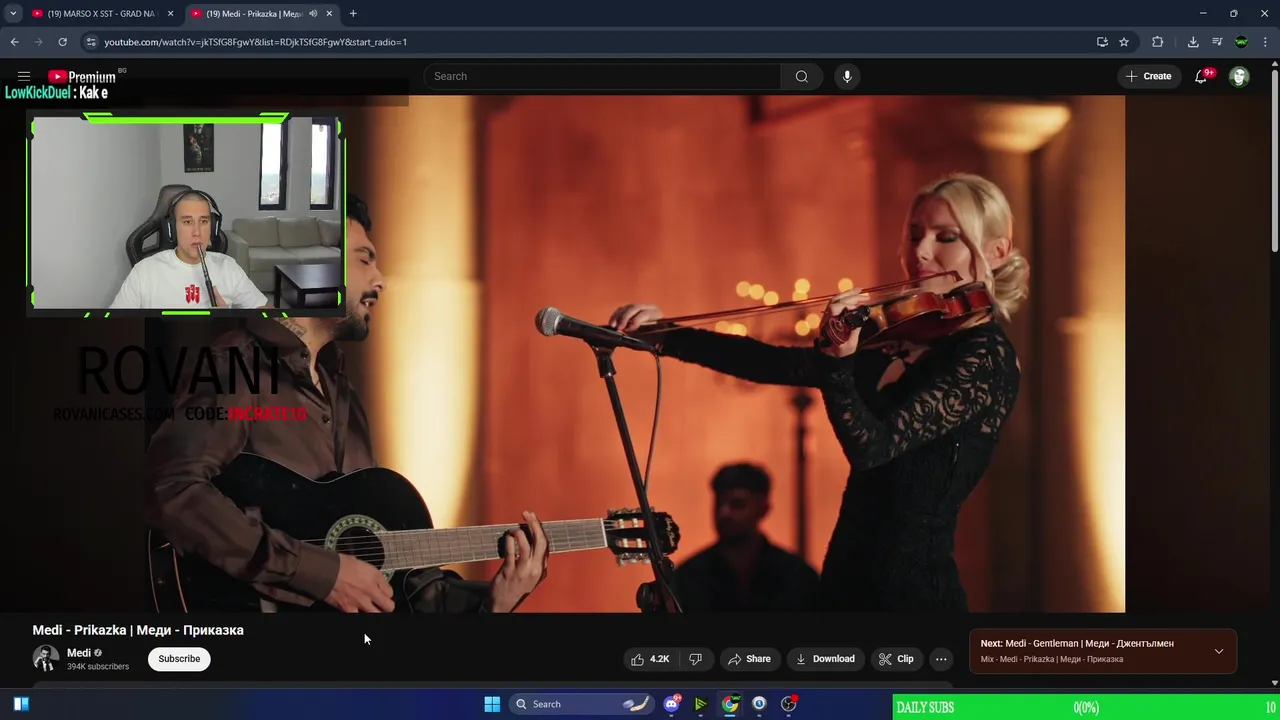
Task: Download the video
Action: [825, 659]
